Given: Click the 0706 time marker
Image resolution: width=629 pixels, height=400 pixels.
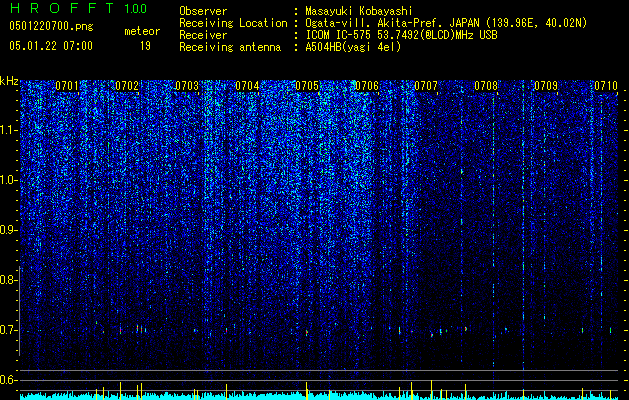Looking at the screenshot, I should pos(367,86).
